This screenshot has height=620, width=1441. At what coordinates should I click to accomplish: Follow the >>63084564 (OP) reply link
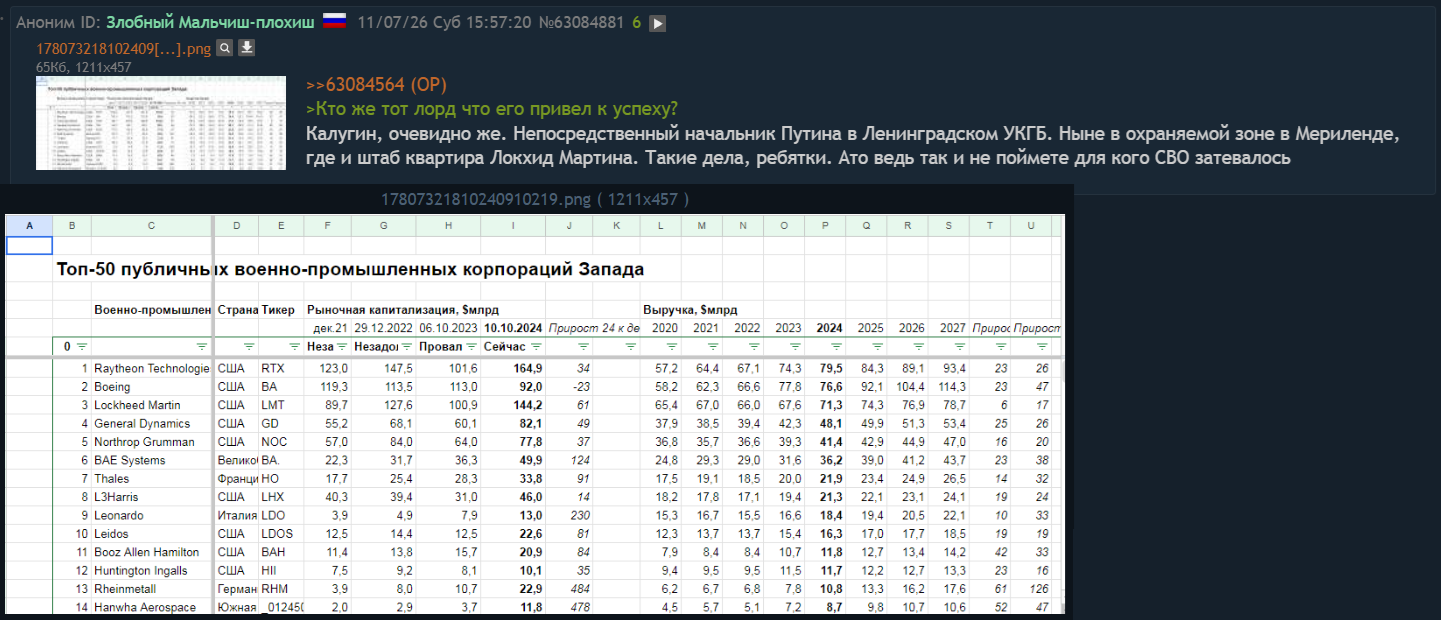point(376,85)
